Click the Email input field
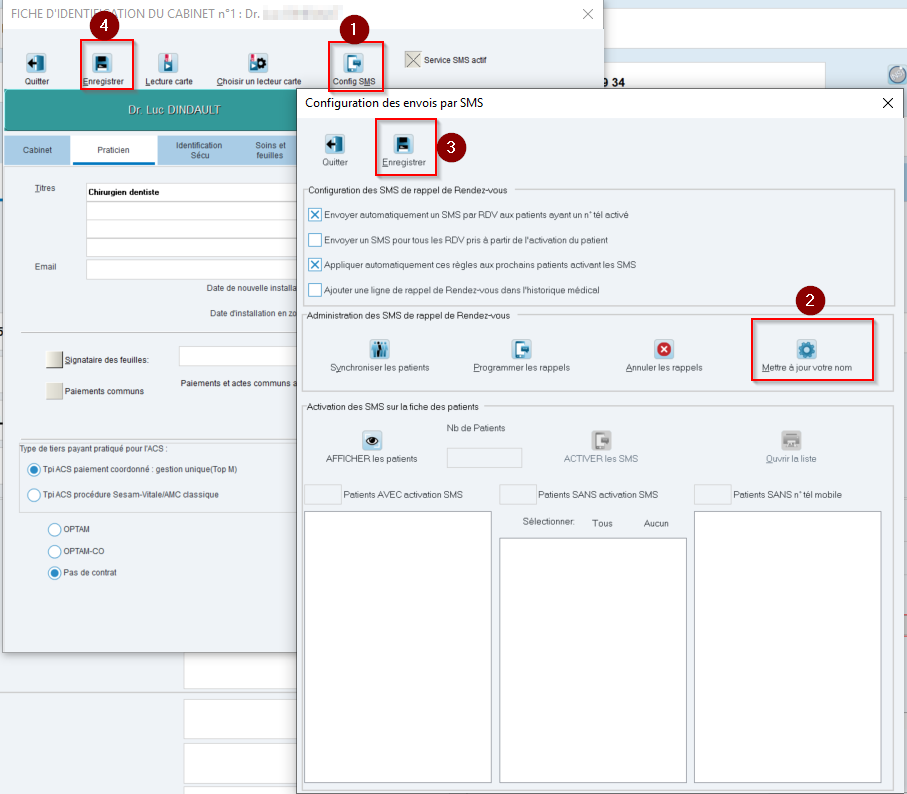 pos(191,269)
